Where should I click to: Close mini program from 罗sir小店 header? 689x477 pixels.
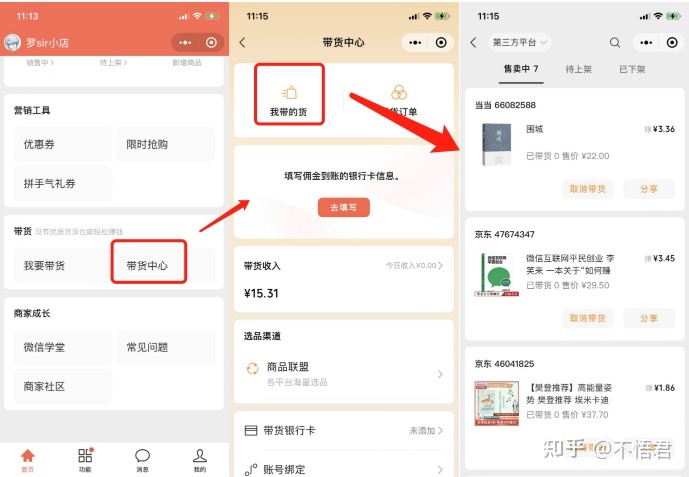pyautogui.click(x=211, y=43)
